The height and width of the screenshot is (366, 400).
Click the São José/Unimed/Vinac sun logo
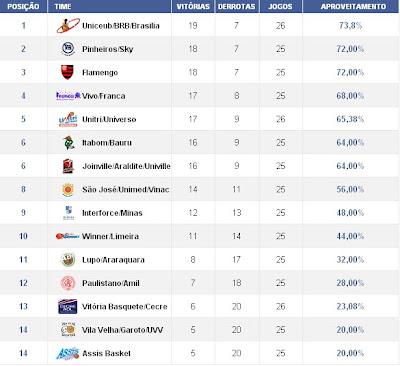coord(68,190)
